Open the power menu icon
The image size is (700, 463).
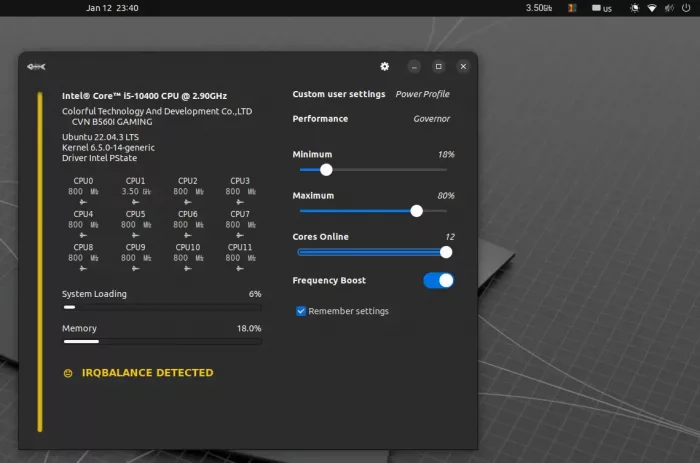[x=685, y=8]
